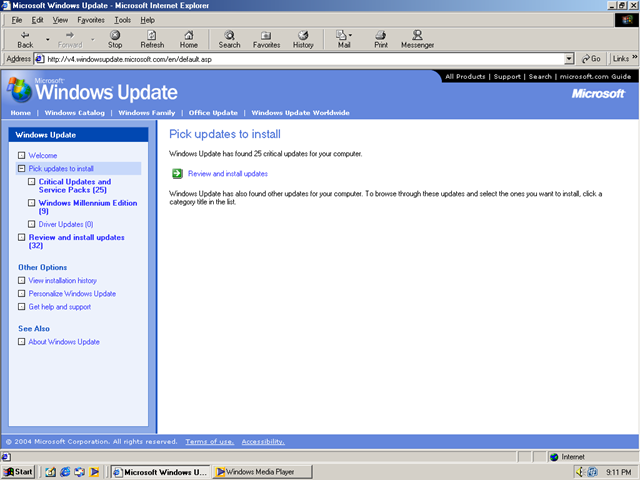Viewport: 640px width, 480px height.
Task: Collapse the Pick updates to install node
Action: click(22, 168)
